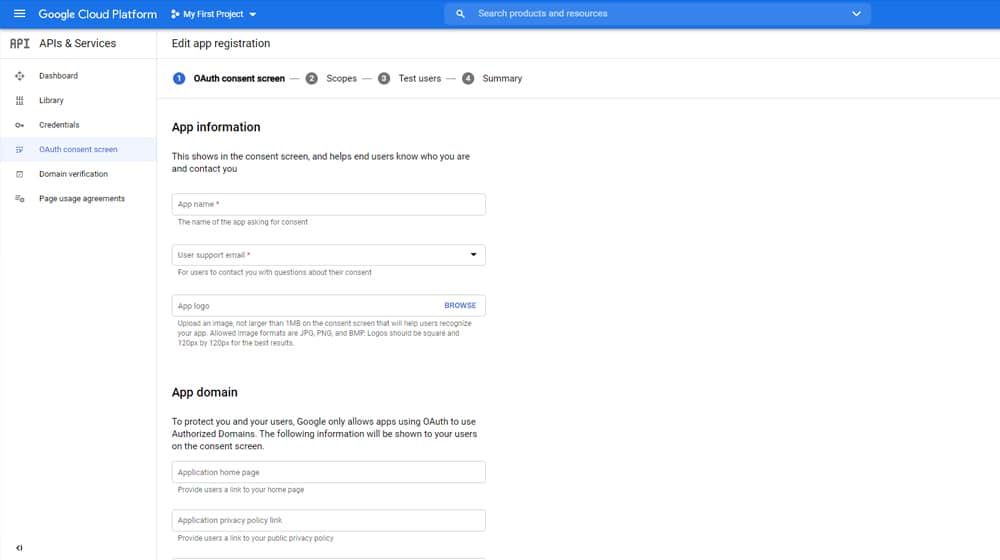This screenshot has width=1000, height=560.
Task: Click the Google Cloud Platform logo
Action: 97,14
